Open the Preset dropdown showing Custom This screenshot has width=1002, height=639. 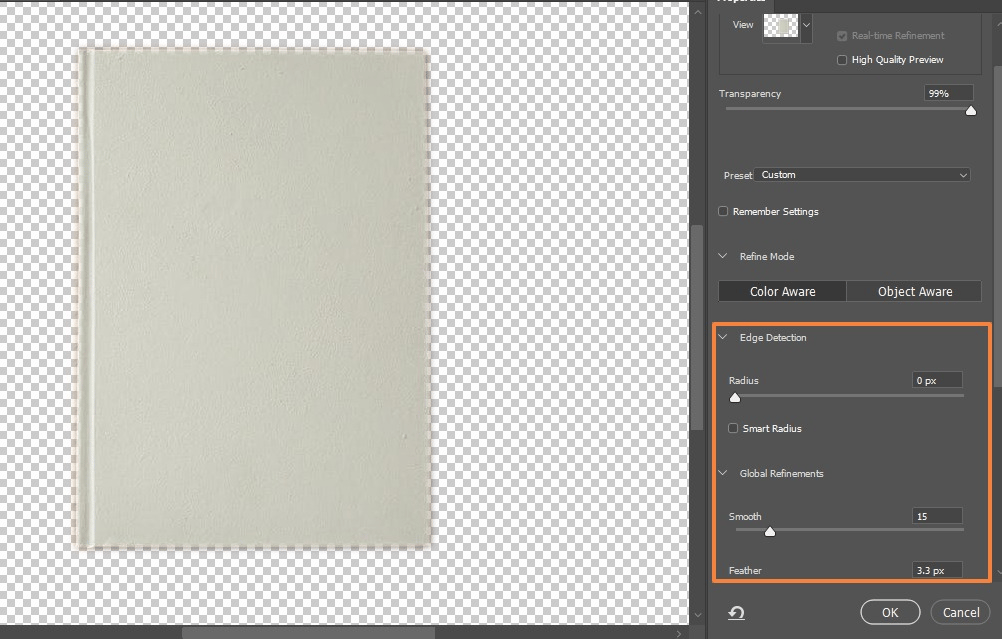862,175
